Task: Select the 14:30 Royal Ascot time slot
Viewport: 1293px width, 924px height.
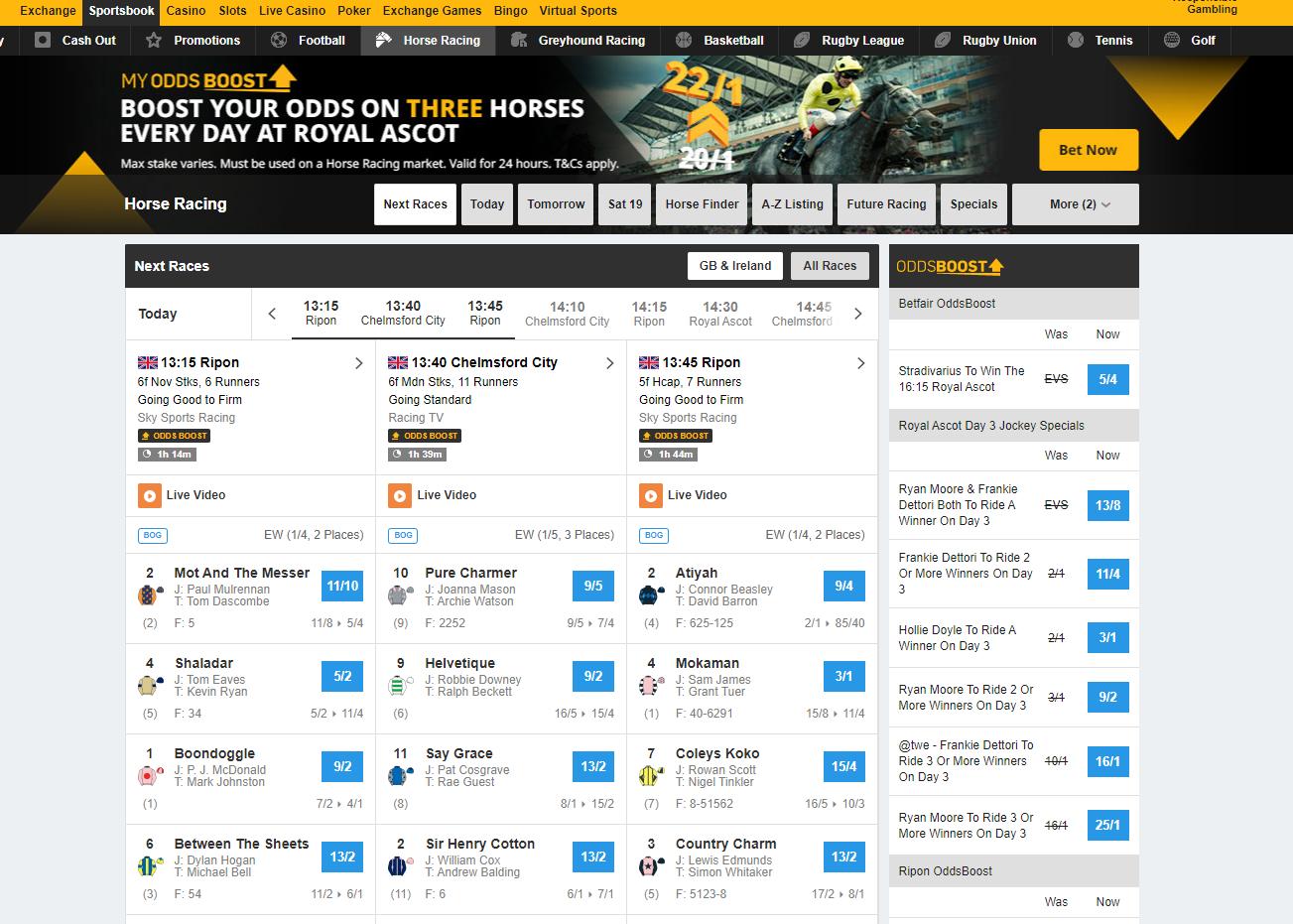Action: tap(720, 314)
